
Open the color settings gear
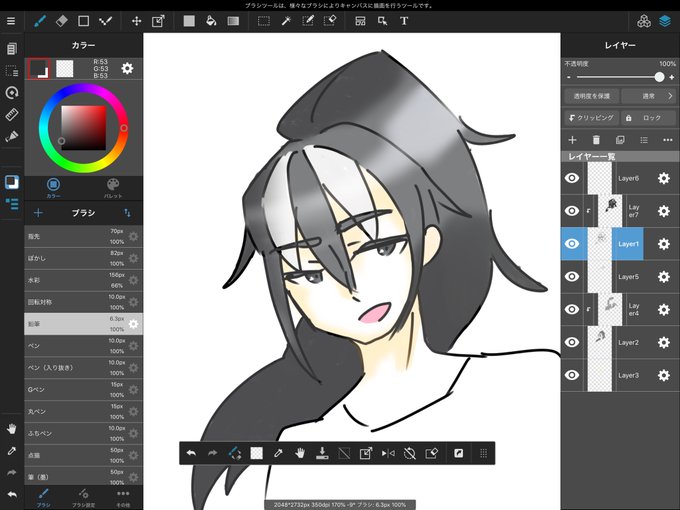[x=127, y=69]
